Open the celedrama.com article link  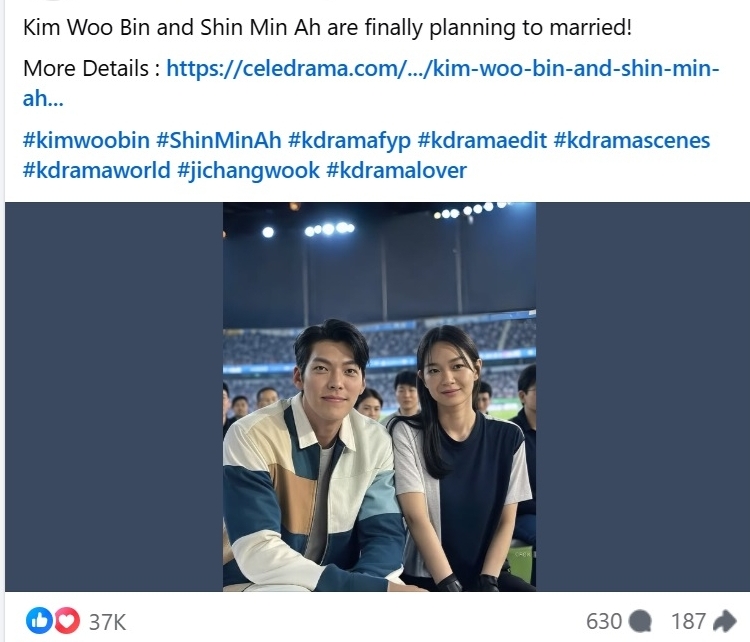[x=371, y=83]
